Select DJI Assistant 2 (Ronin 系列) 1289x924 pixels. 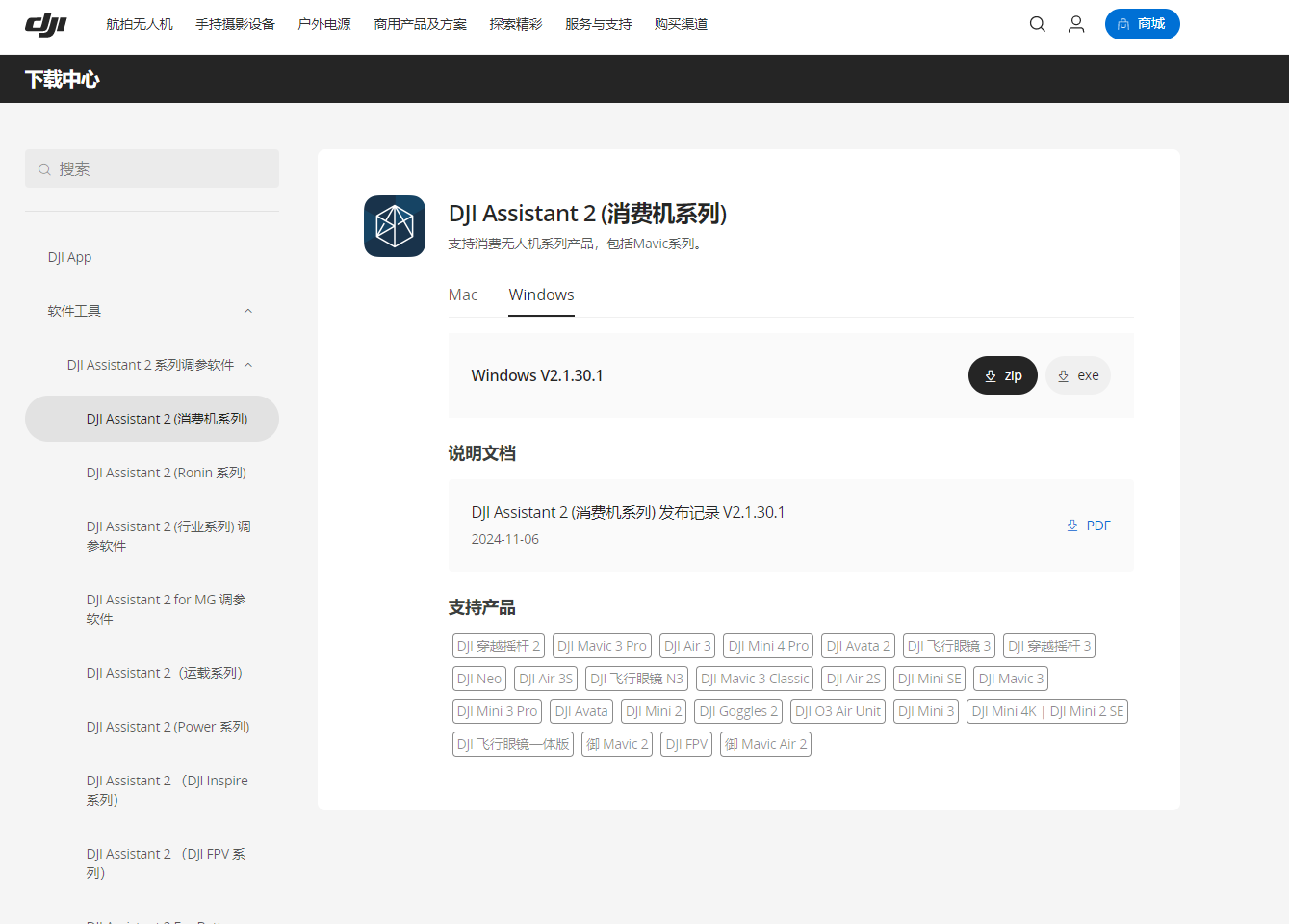(x=167, y=473)
